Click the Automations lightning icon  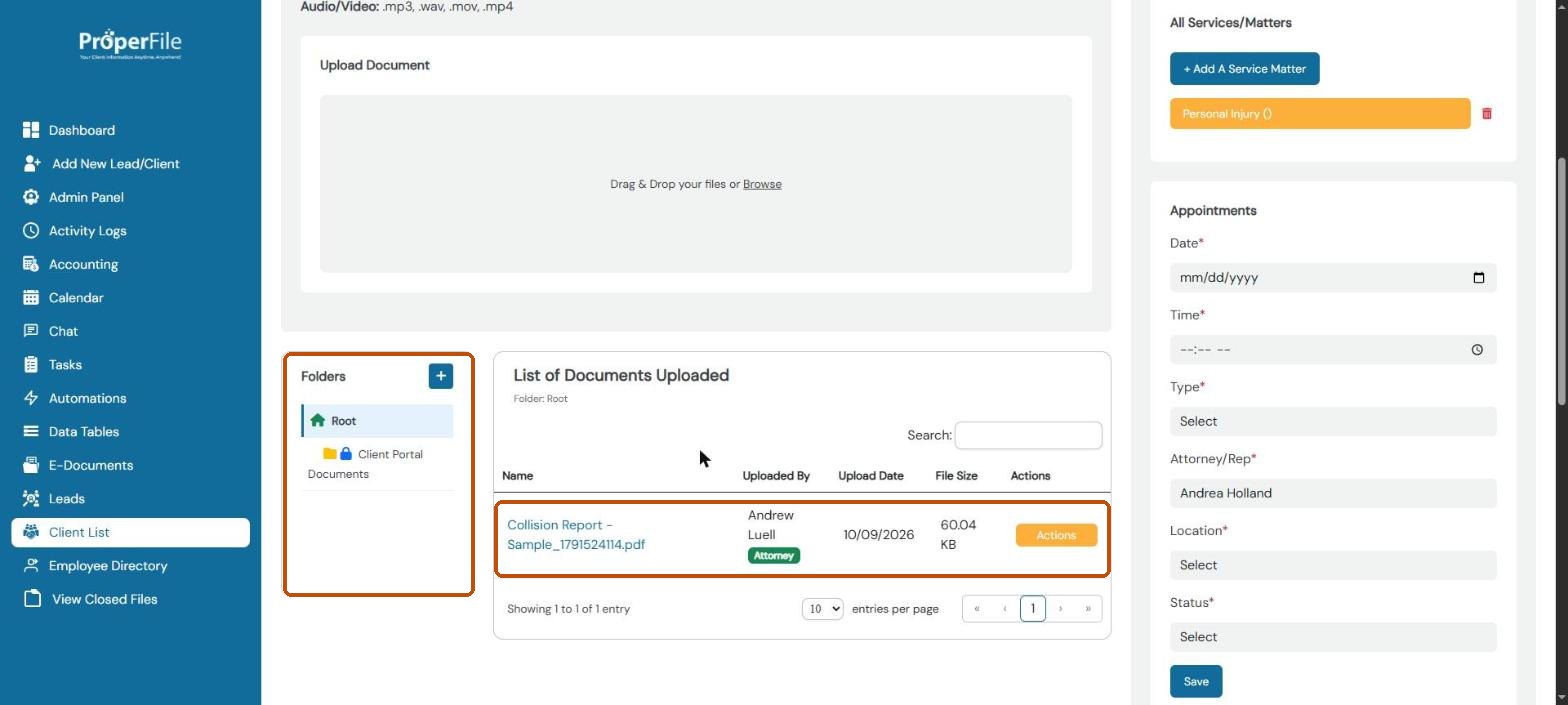pos(31,398)
